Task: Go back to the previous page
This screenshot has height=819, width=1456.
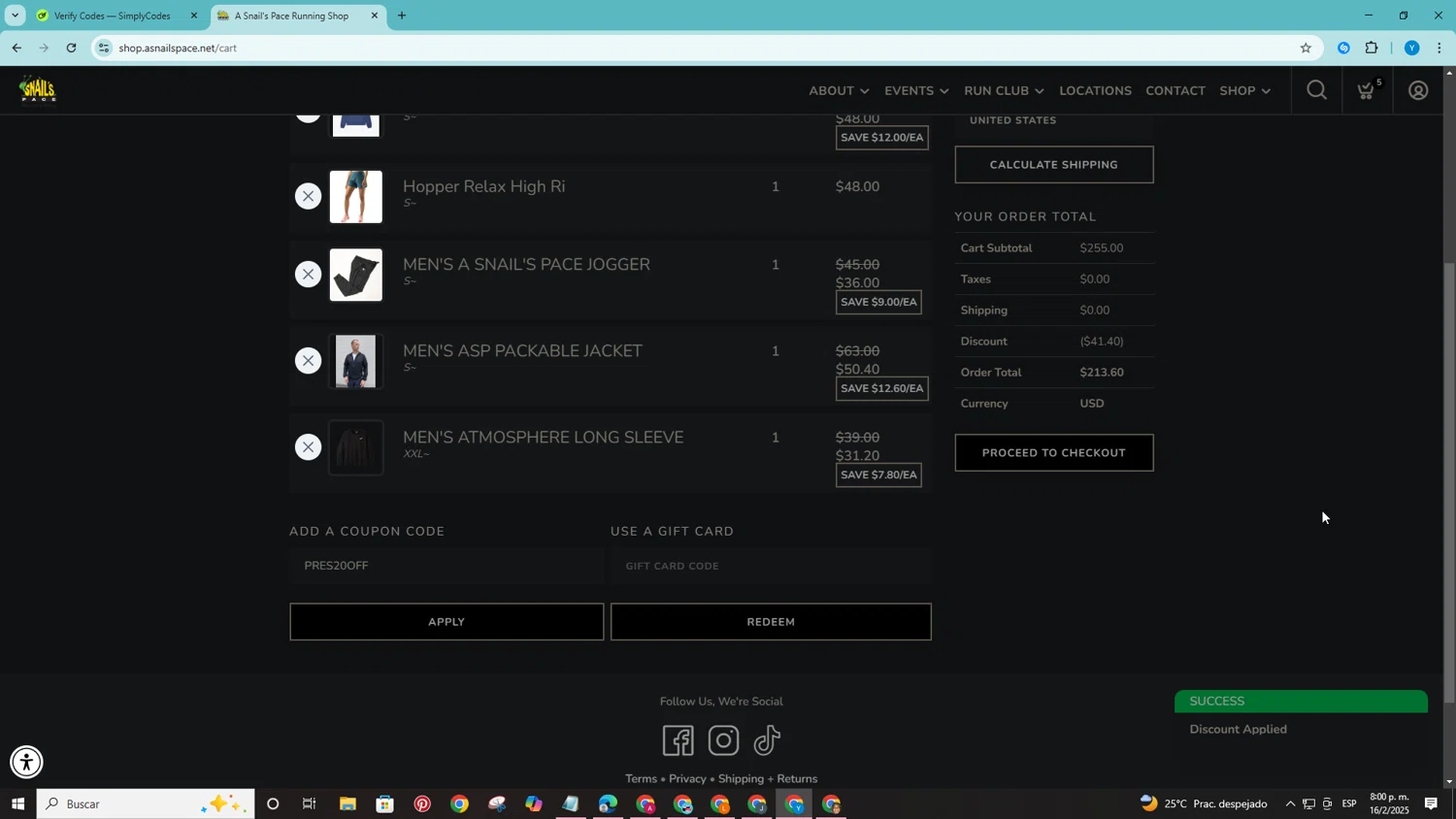Action: tap(17, 48)
